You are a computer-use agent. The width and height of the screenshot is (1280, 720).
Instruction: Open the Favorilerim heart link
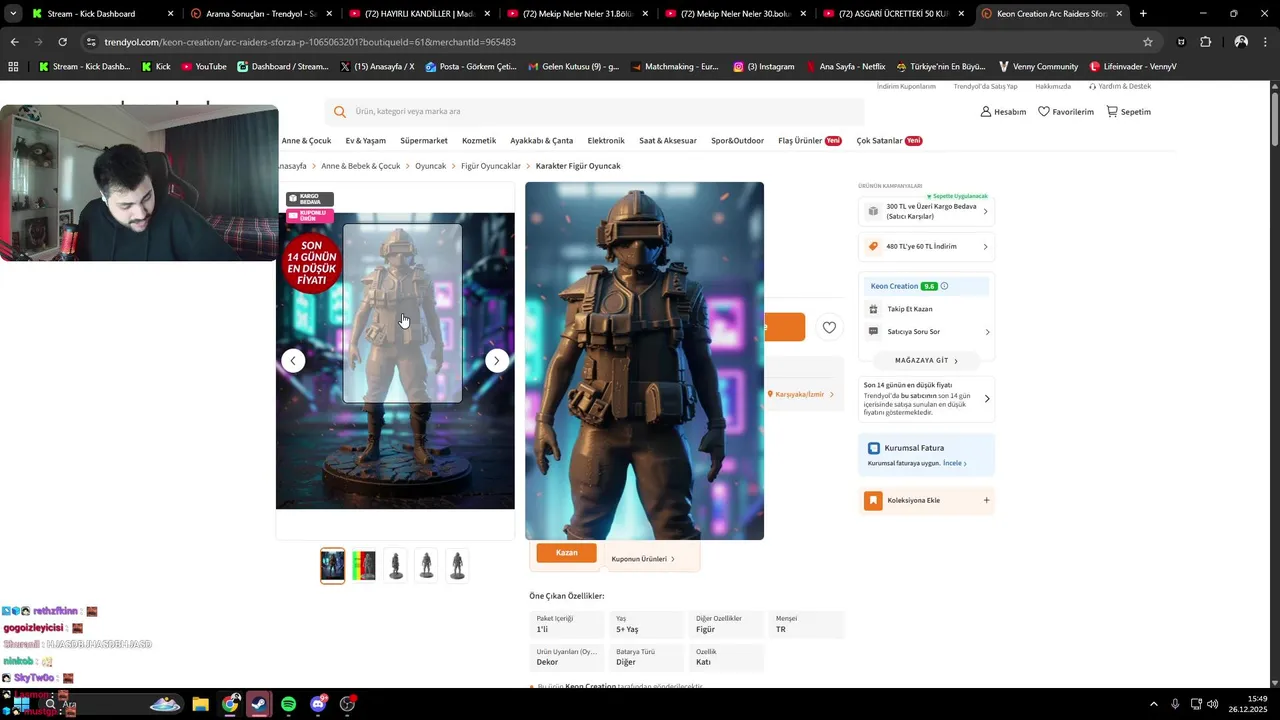tap(1066, 112)
